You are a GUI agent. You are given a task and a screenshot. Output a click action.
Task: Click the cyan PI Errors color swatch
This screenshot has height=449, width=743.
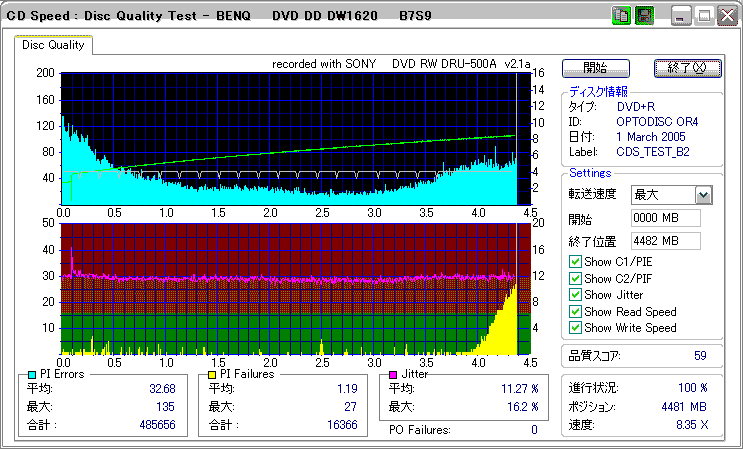pos(32,375)
